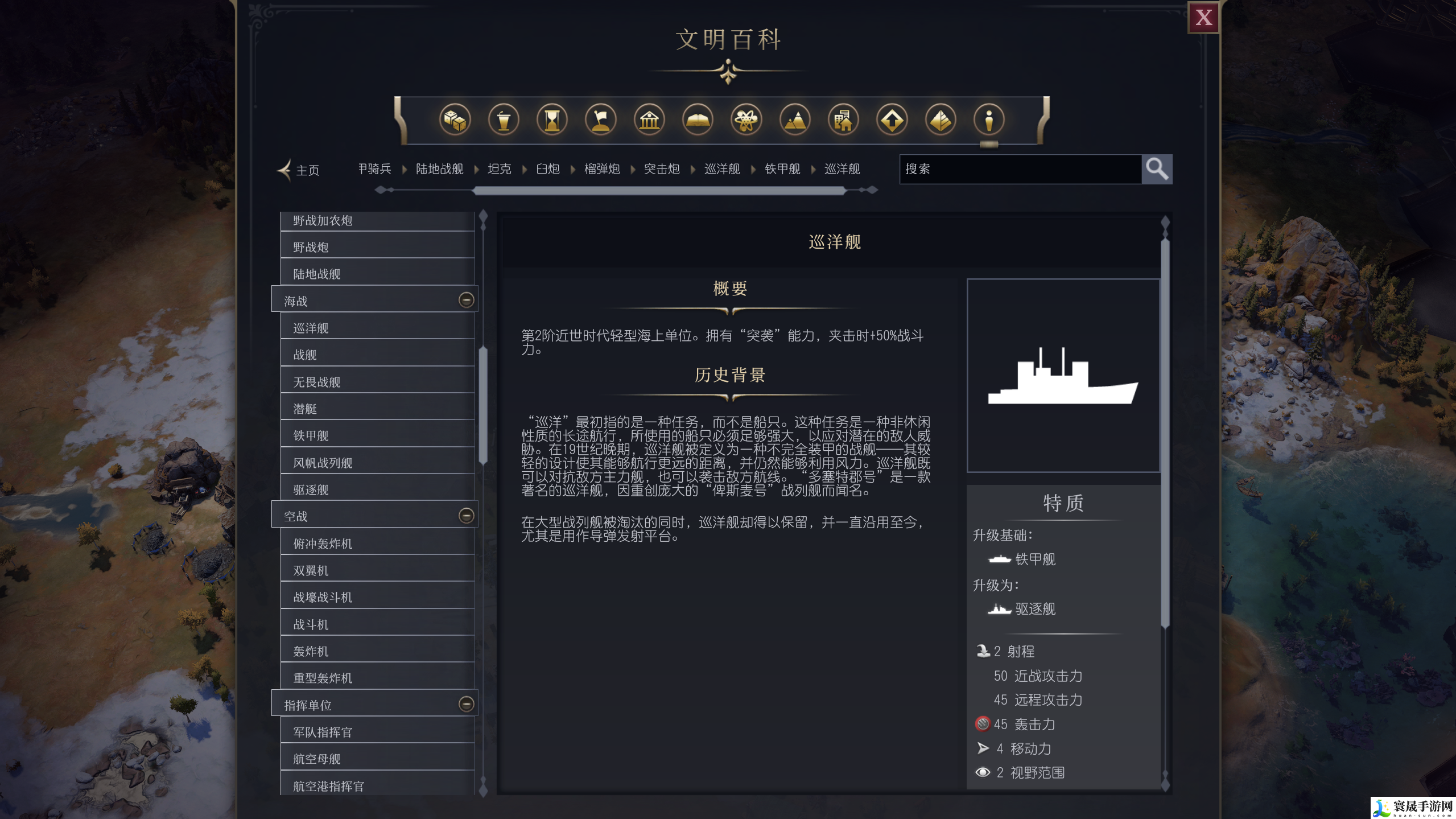Open the city buildings category icon
1456x819 pixels.
[843, 120]
